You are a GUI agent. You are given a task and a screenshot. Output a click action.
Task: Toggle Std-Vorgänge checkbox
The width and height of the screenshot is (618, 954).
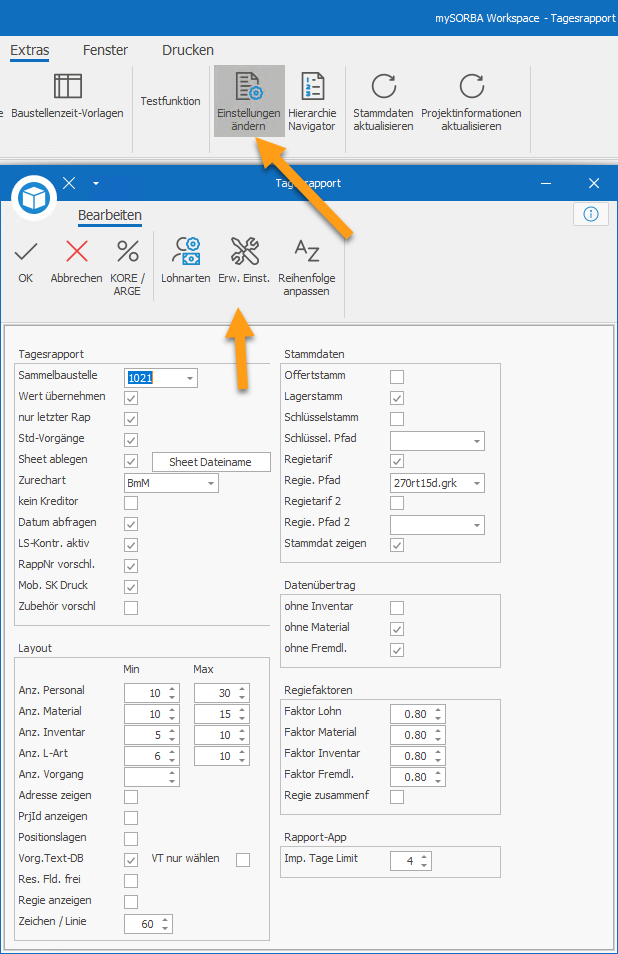click(131, 440)
